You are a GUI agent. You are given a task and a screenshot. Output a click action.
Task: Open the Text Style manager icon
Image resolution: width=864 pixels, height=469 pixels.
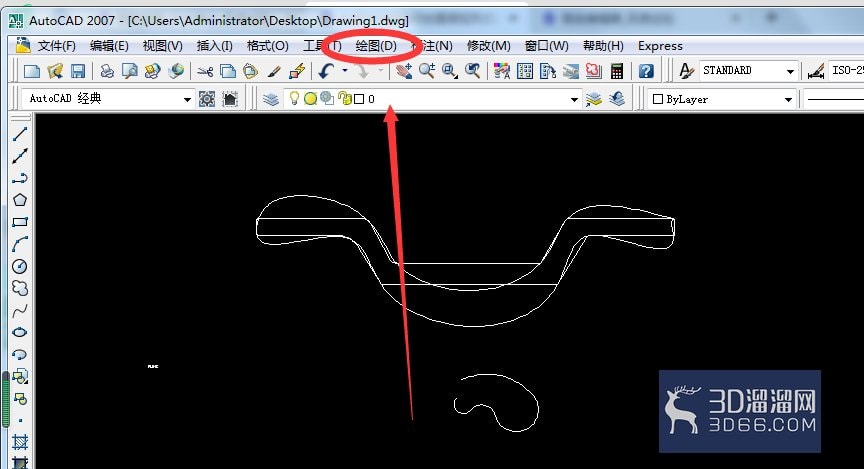685,71
